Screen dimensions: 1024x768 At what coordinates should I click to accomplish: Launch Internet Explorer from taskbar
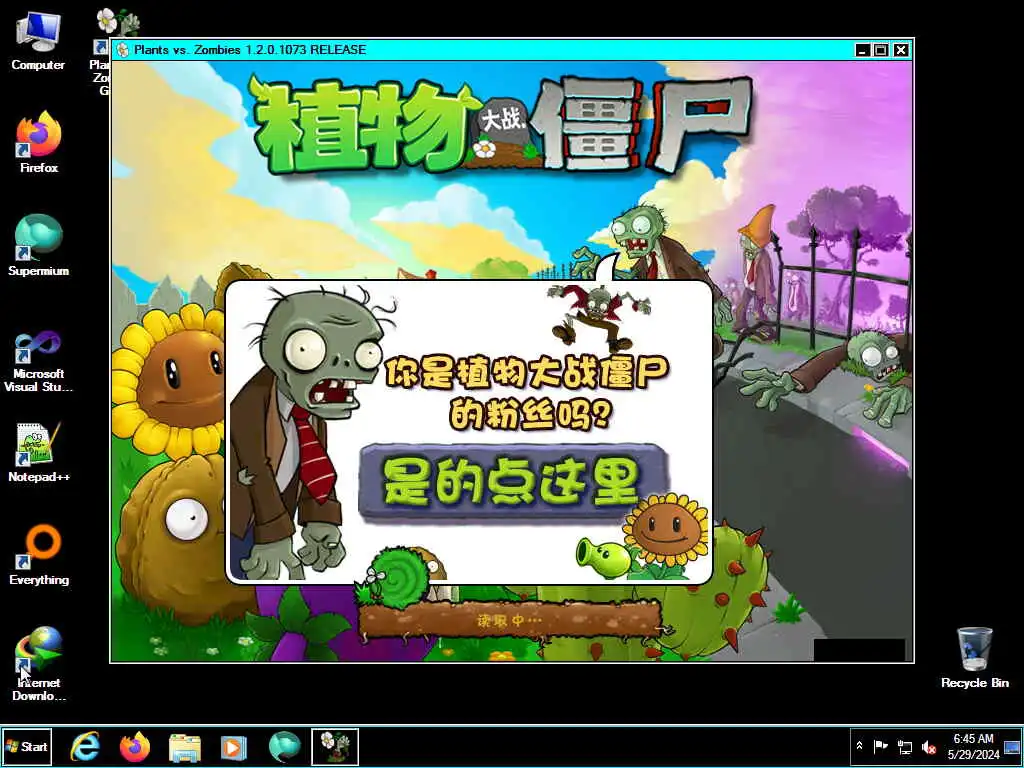85,746
